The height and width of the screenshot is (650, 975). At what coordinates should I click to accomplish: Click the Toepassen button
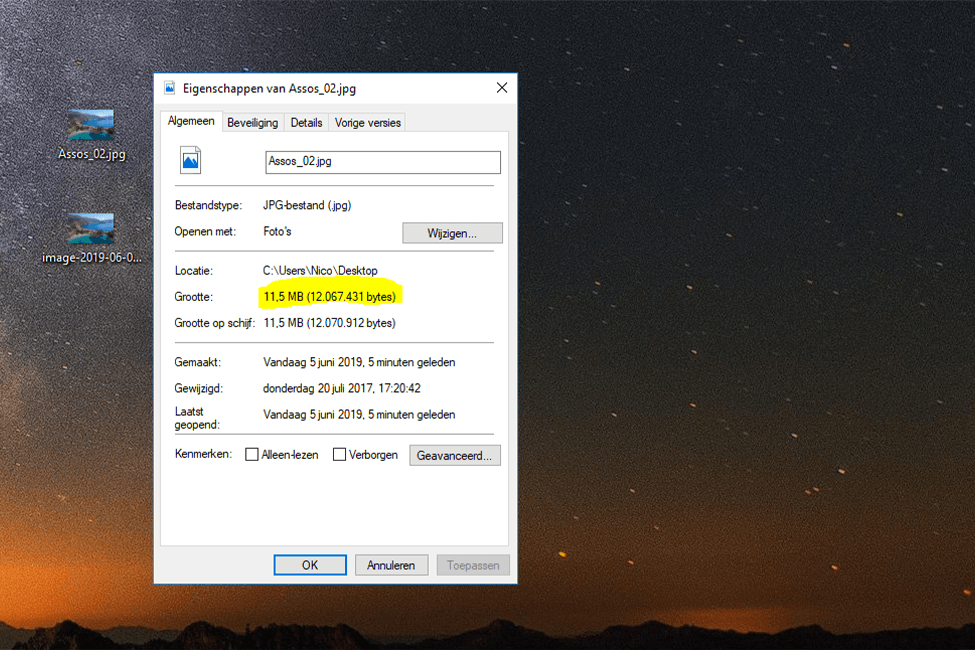coord(473,565)
